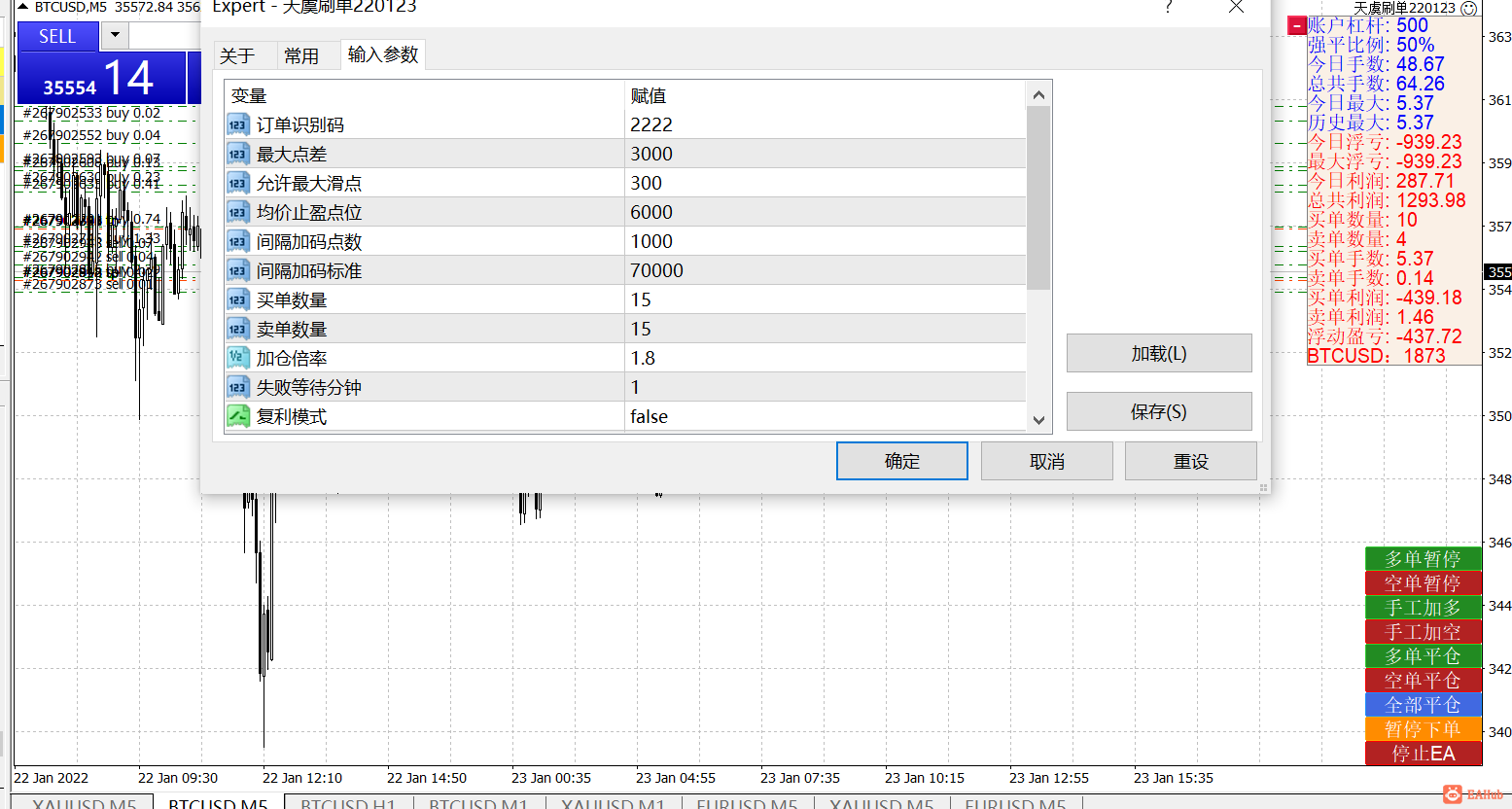Select the 失败等待分钟 value 1
The width and height of the screenshot is (1512, 809).
[635, 387]
